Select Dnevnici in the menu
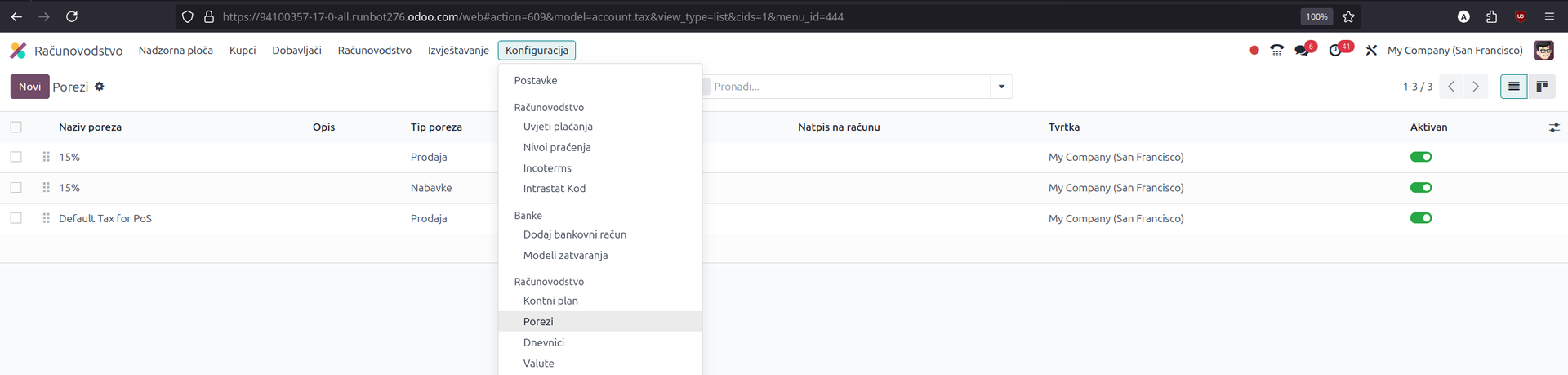Image resolution: width=1568 pixels, height=375 pixels. 544,342
